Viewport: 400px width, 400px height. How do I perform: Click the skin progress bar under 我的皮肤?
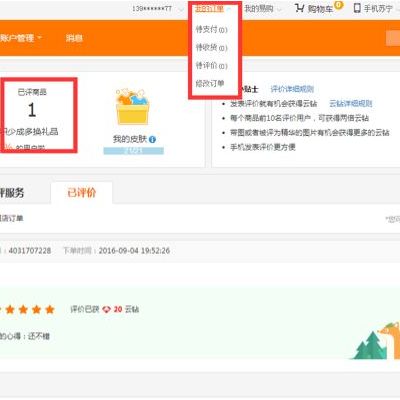coord(133,151)
